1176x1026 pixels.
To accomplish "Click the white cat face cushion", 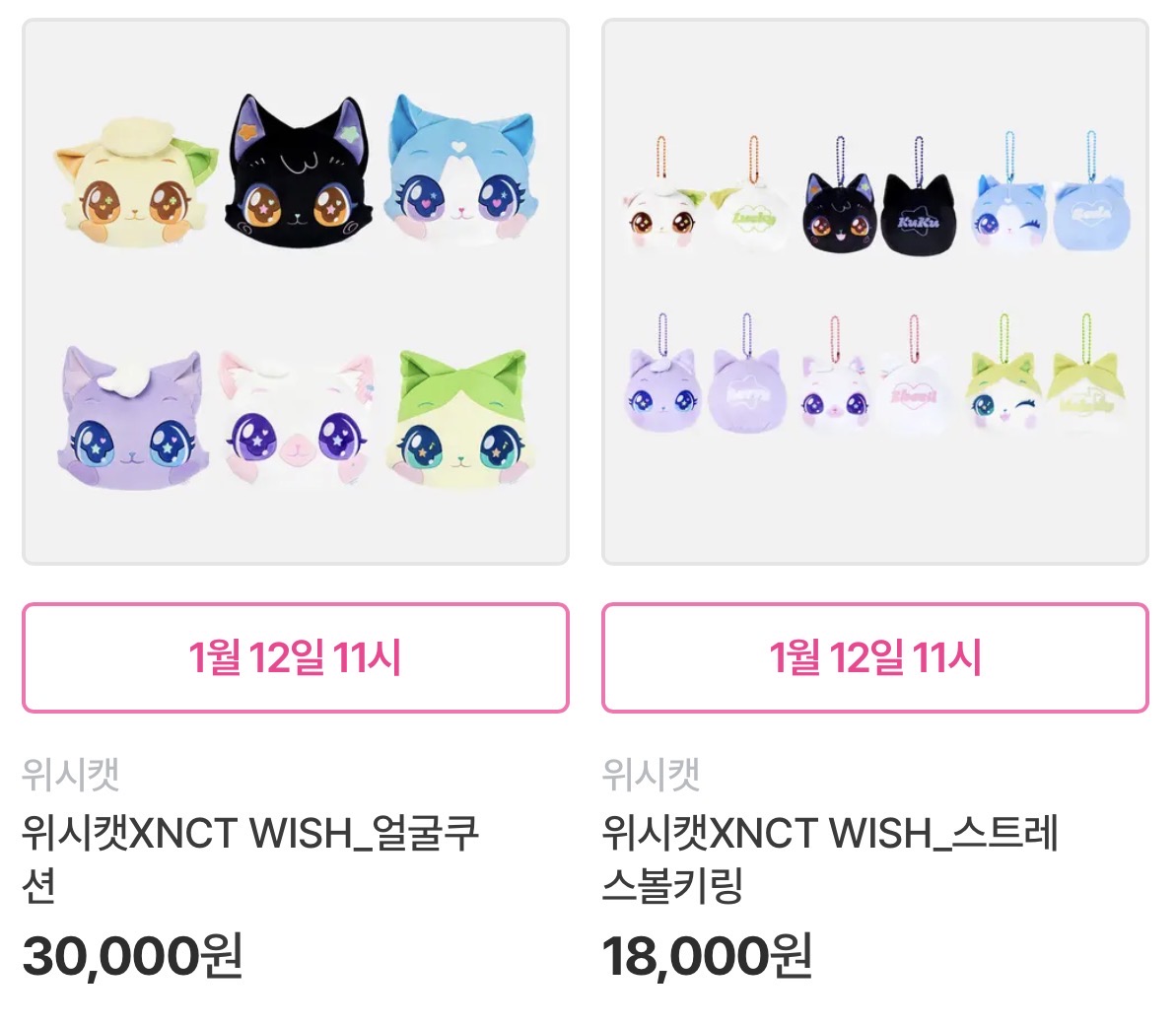I will [x=297, y=419].
